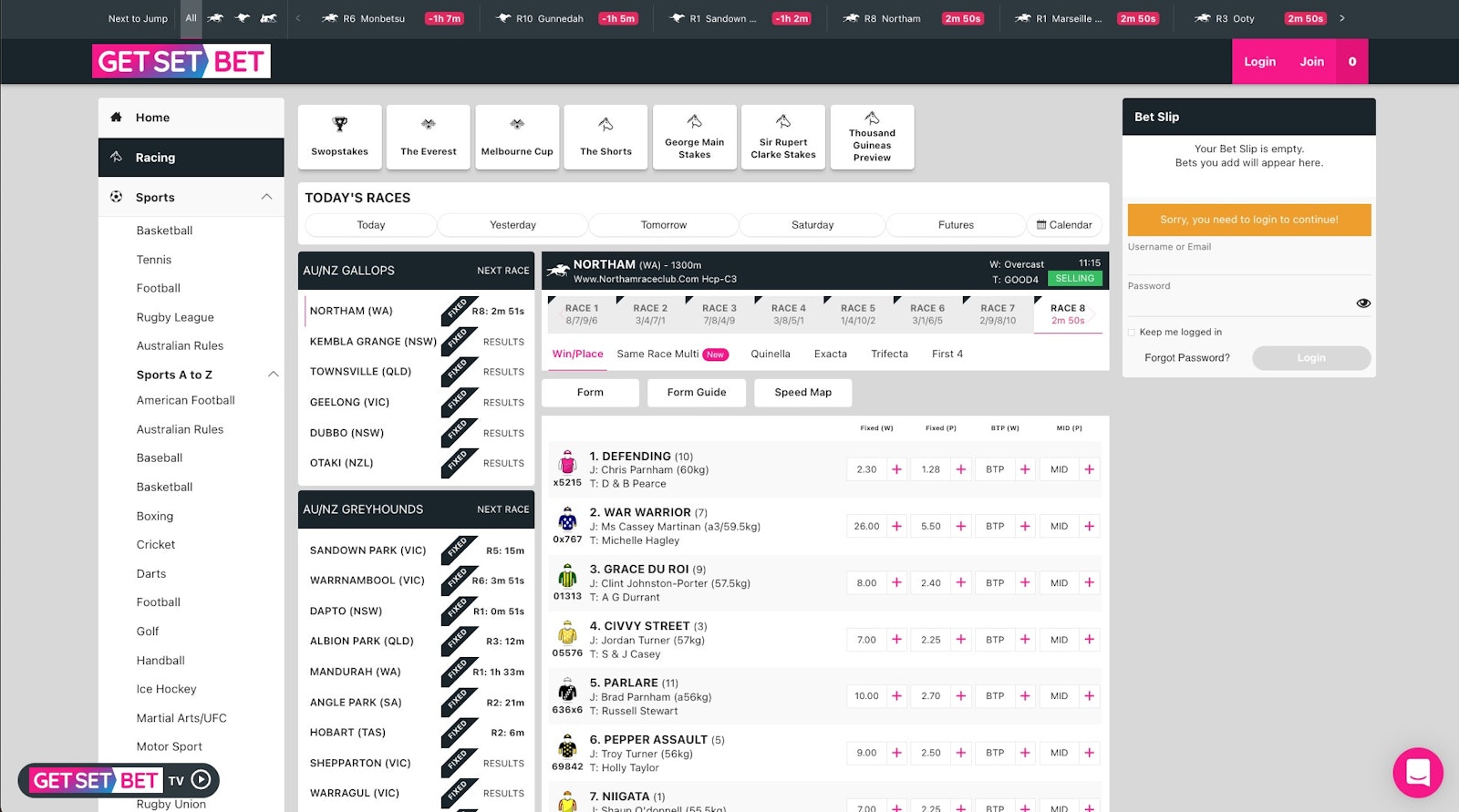Show Tomorrow's races

(664, 225)
